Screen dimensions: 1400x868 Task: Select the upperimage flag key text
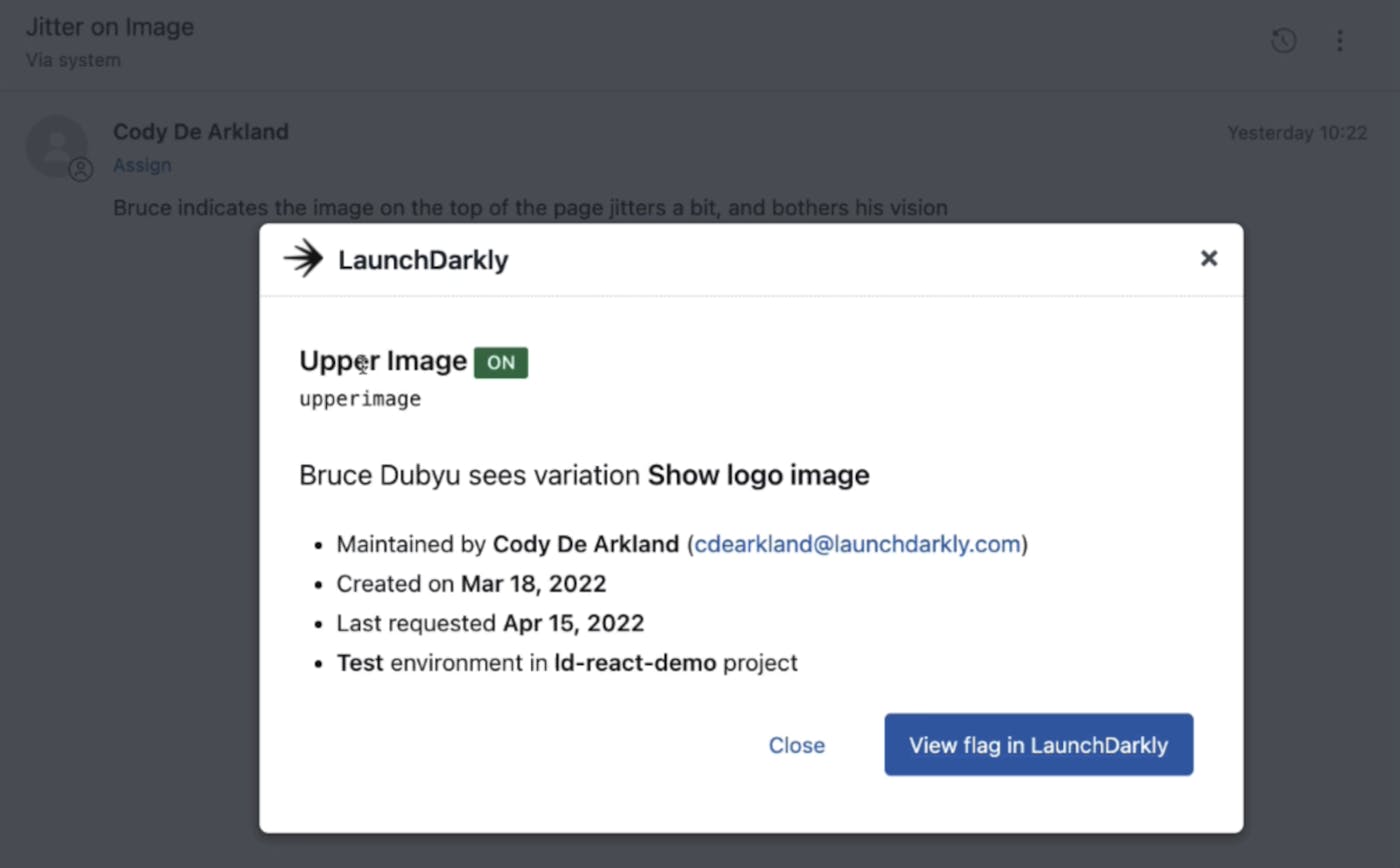pyautogui.click(x=360, y=399)
